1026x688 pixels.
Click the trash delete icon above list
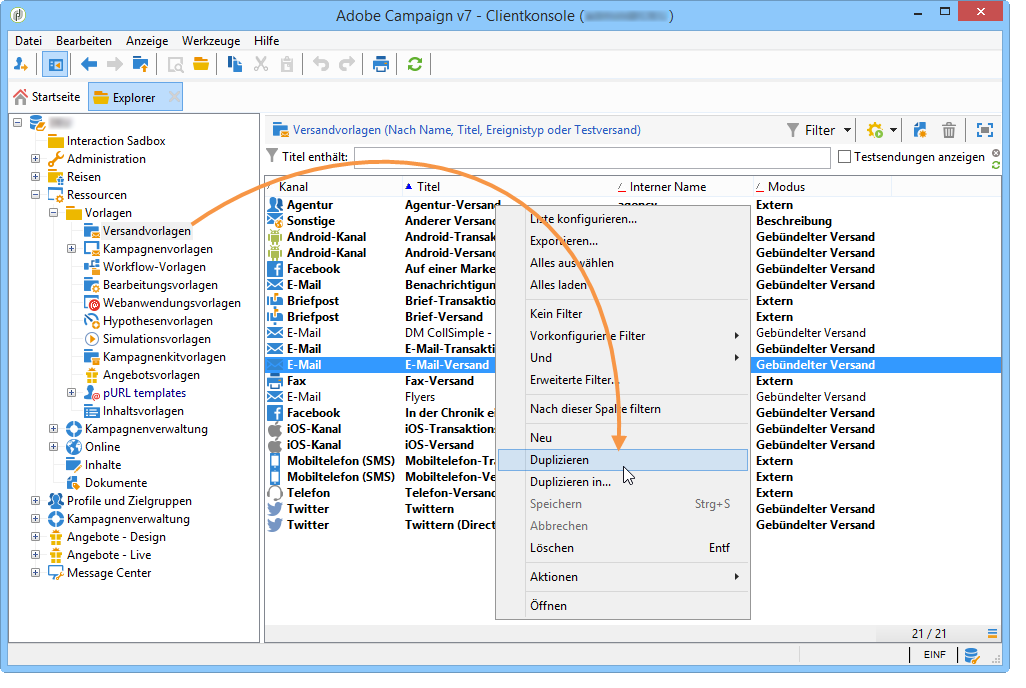(949, 130)
